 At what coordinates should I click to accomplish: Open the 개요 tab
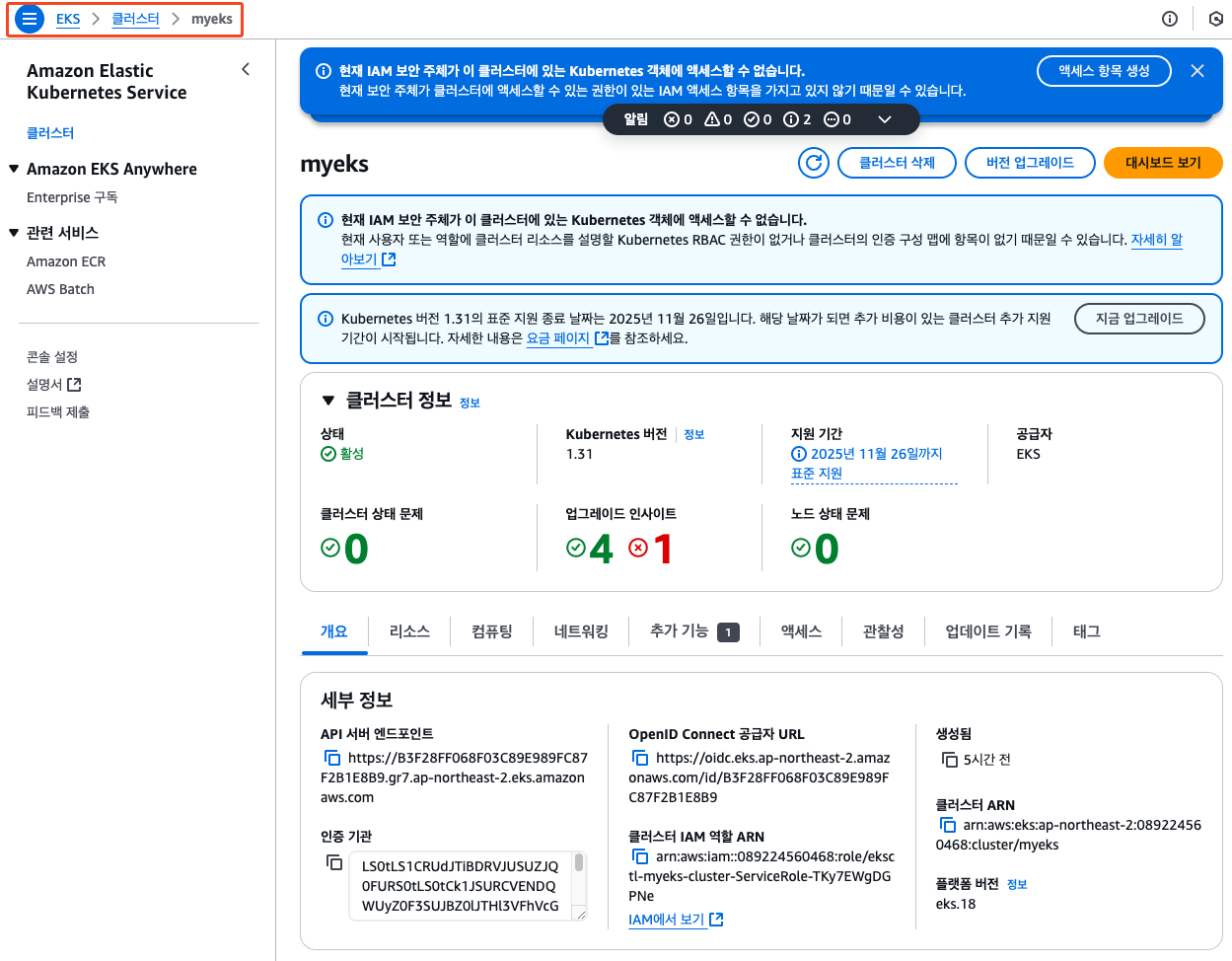point(333,631)
